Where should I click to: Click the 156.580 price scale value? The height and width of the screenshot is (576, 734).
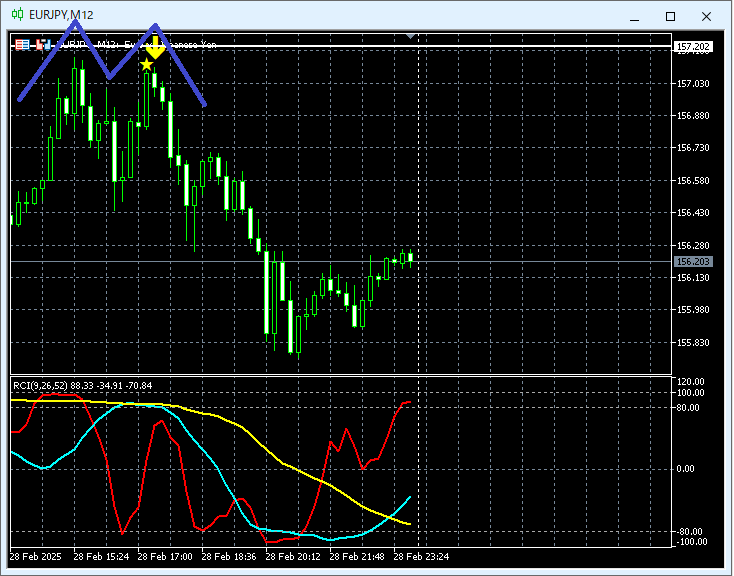coord(693,181)
